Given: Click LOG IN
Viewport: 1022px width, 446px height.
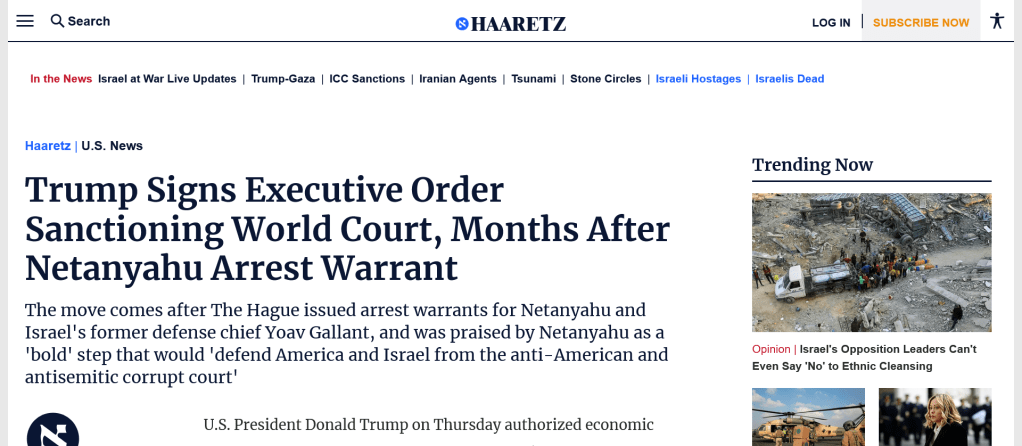Looking at the screenshot, I should [x=831, y=23].
